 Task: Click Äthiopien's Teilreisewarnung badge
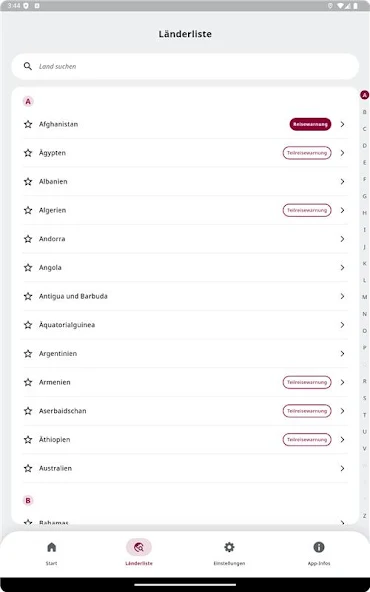click(x=307, y=439)
